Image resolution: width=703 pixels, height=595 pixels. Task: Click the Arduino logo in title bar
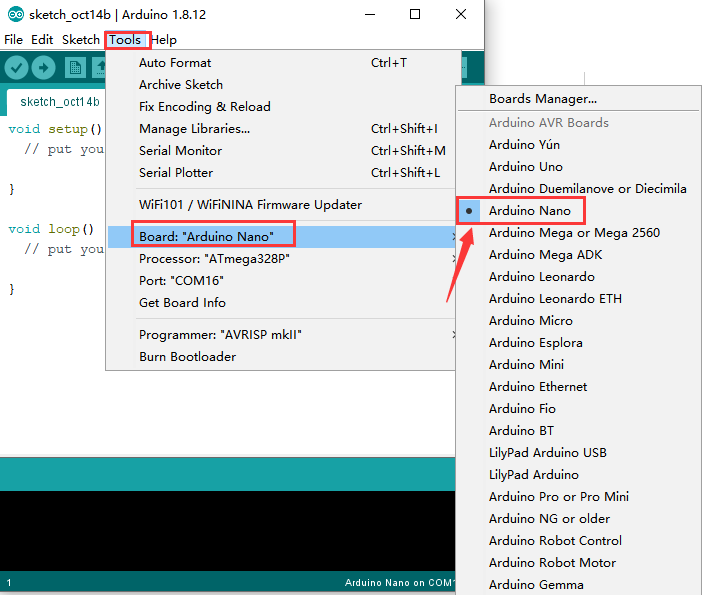tap(12, 14)
